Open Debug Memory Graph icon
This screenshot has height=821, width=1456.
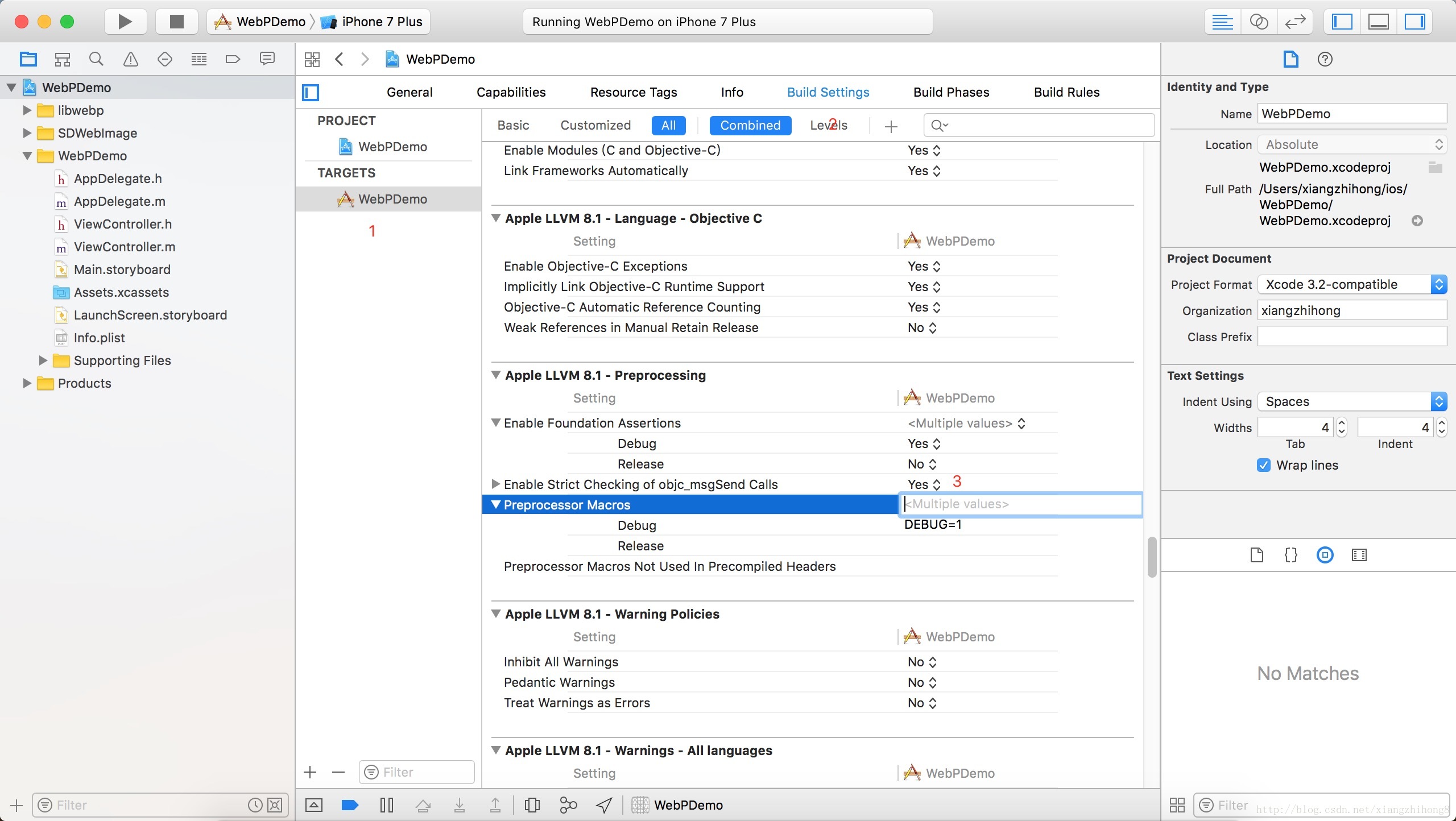568,805
